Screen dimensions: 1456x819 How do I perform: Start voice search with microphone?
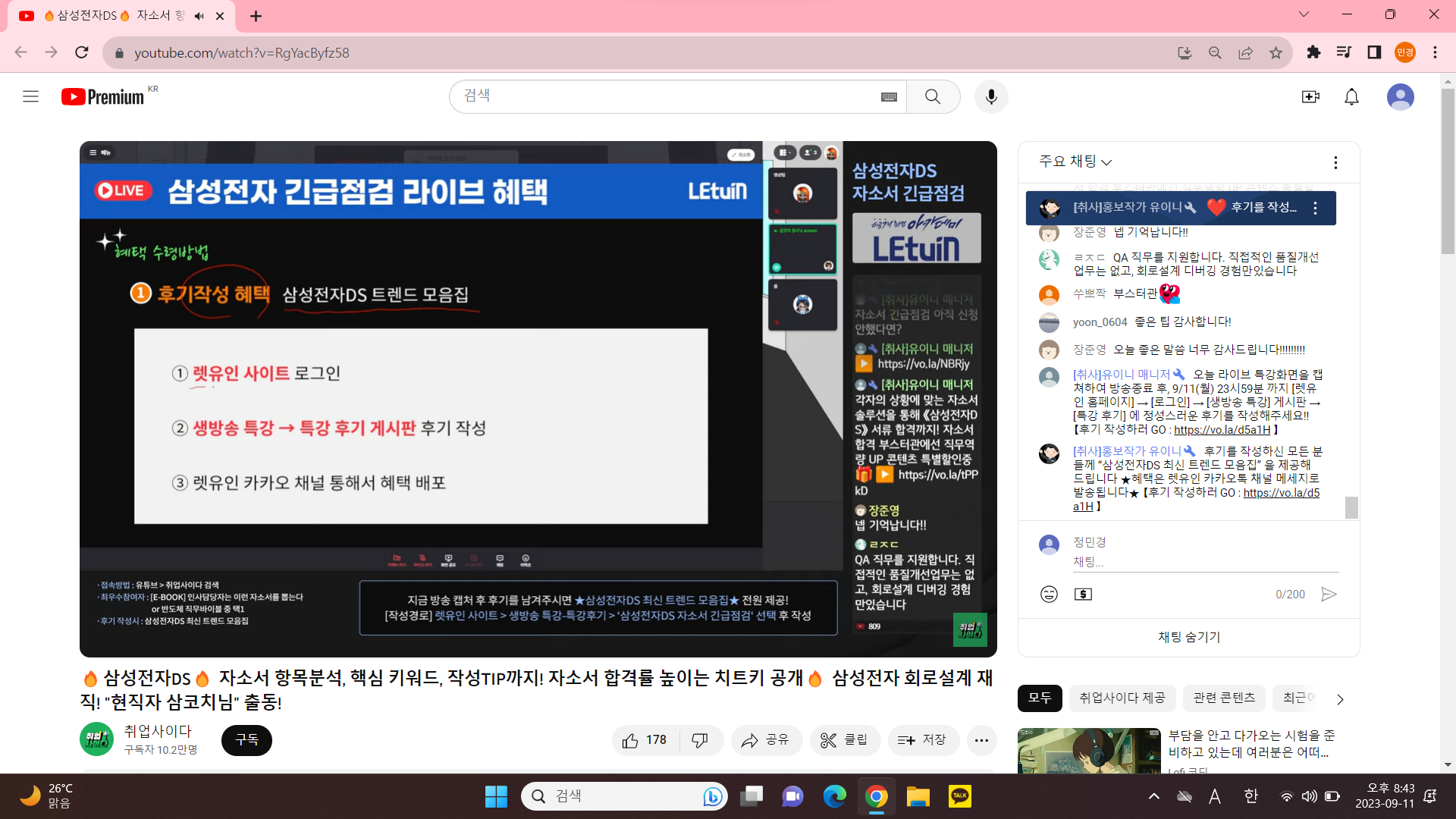pos(991,96)
